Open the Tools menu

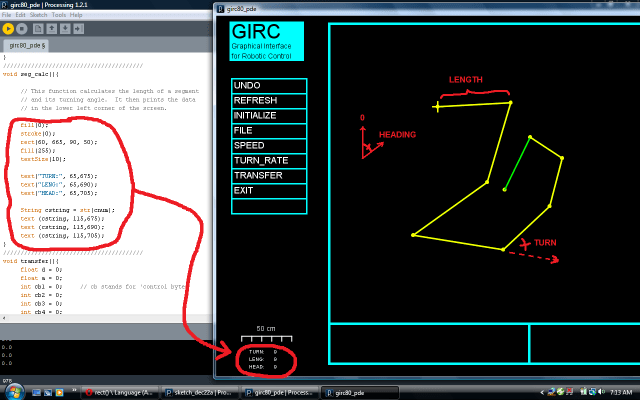(59, 15)
